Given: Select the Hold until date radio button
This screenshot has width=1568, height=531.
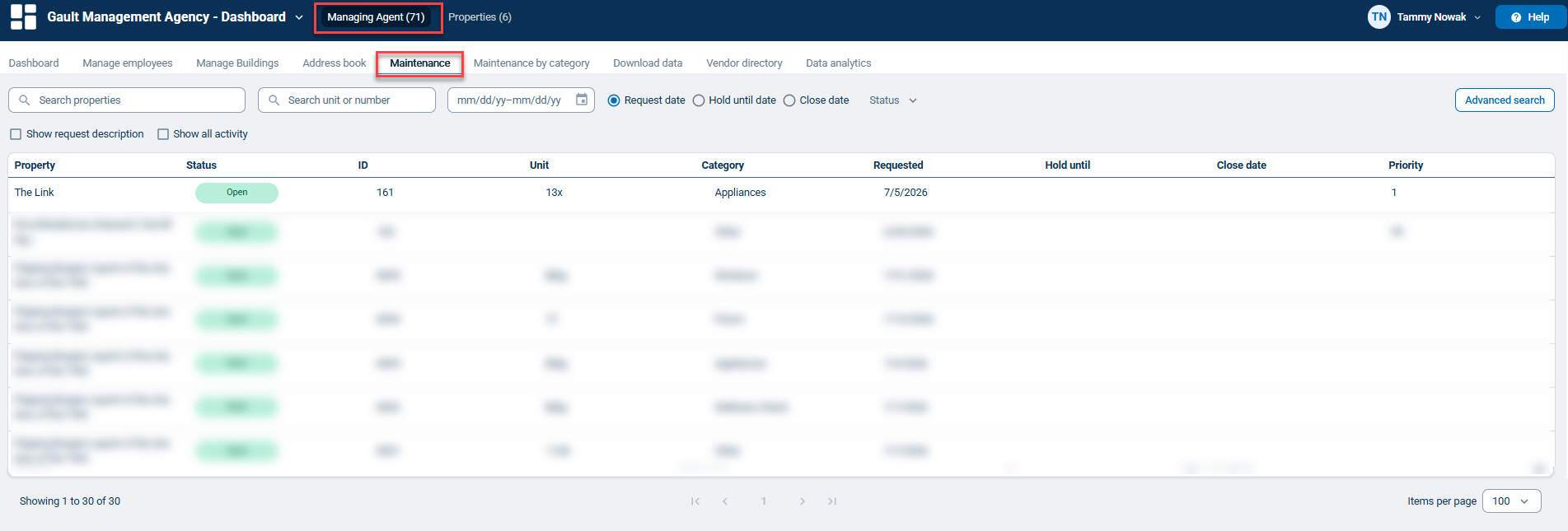Looking at the screenshot, I should pyautogui.click(x=699, y=100).
